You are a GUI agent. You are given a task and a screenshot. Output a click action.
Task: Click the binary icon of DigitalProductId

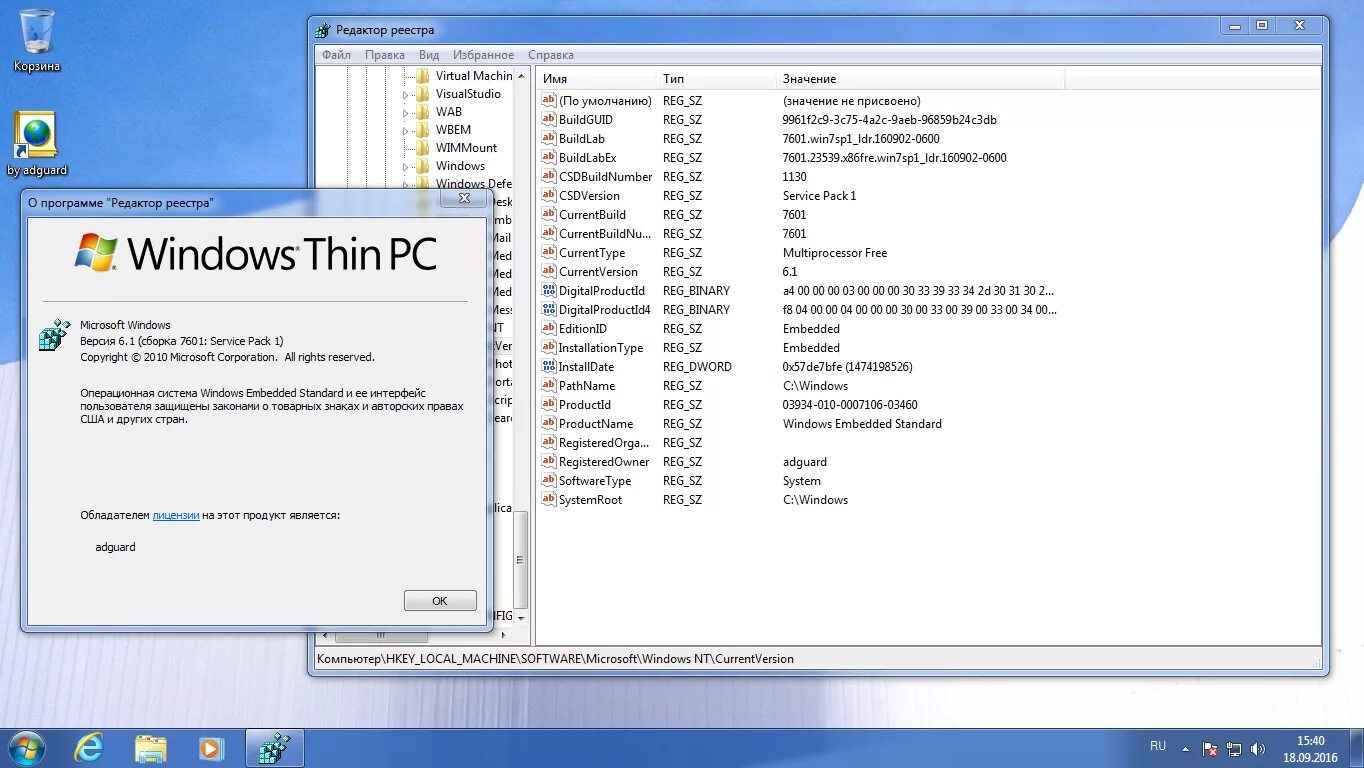point(548,291)
